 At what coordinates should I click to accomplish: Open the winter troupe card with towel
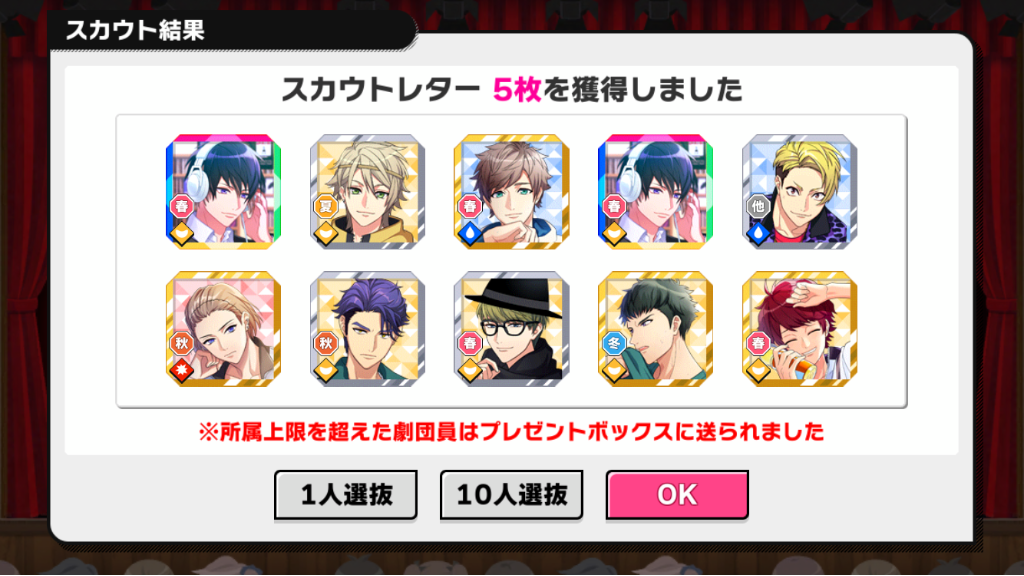click(656, 328)
